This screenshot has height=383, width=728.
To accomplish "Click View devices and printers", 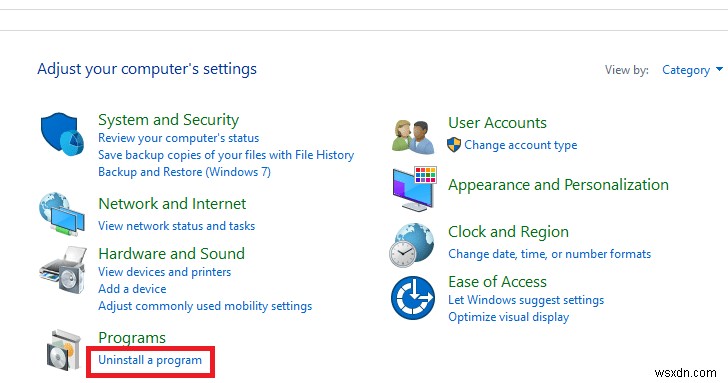I will click(164, 272).
